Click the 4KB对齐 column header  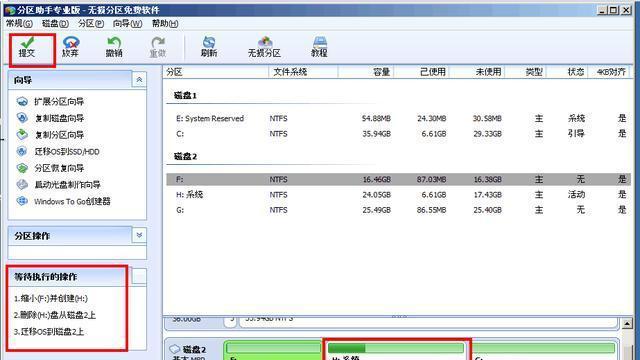(610, 72)
